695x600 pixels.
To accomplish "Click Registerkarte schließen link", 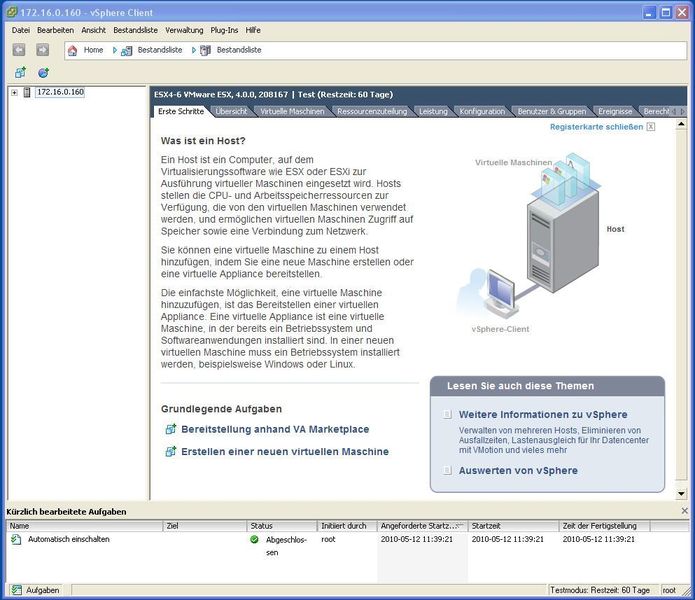I will [x=597, y=127].
